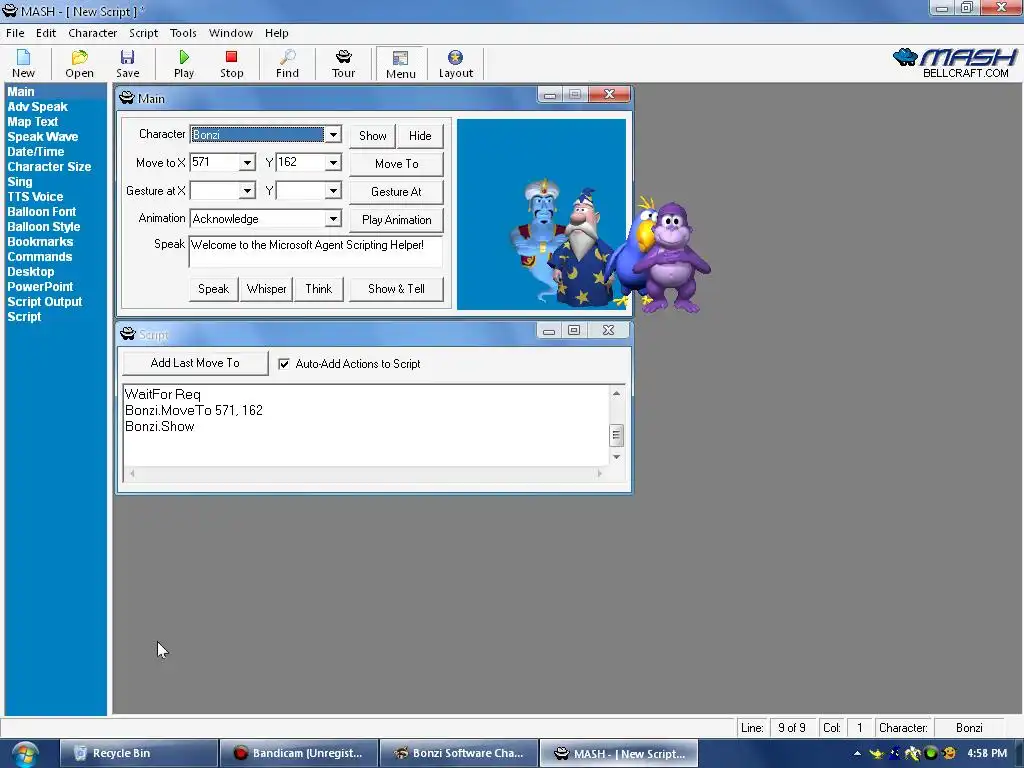Click the Show & Tell button
This screenshot has height=768, width=1024.
coord(396,289)
